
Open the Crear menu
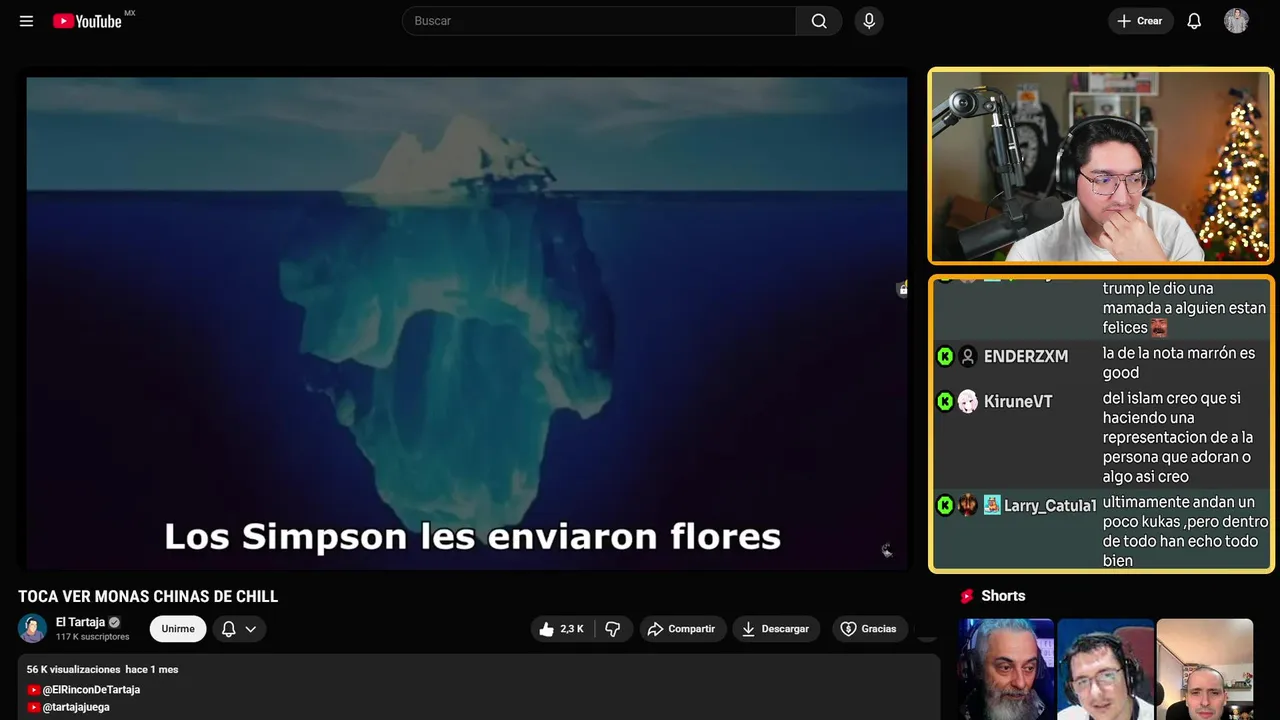(x=1140, y=21)
